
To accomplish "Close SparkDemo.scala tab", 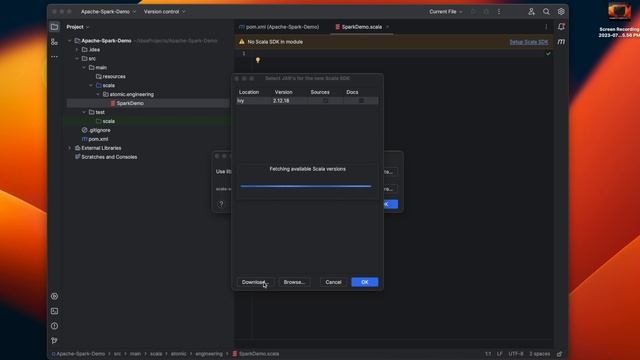I will click(x=387, y=27).
